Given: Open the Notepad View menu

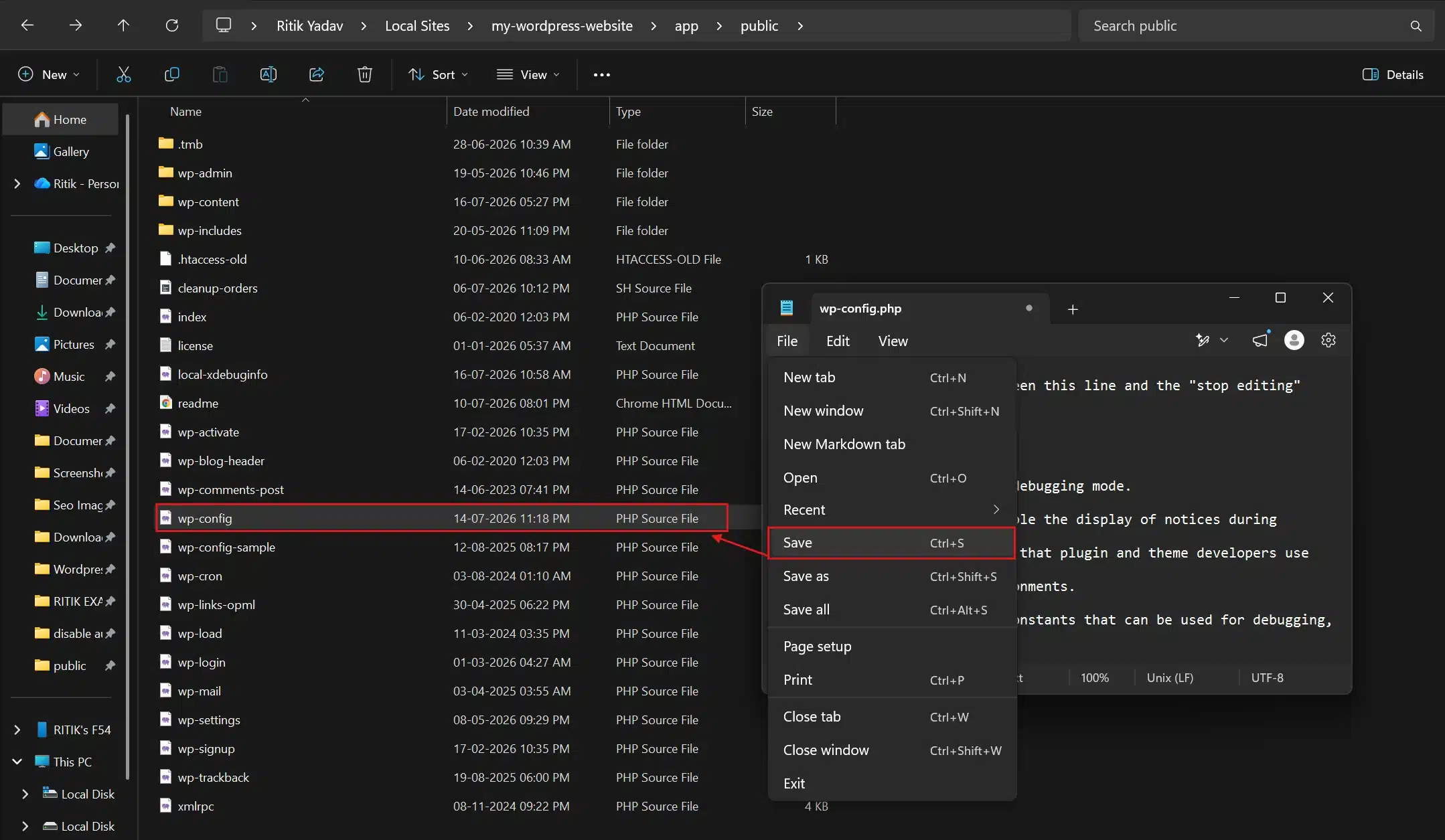Looking at the screenshot, I should pos(893,341).
